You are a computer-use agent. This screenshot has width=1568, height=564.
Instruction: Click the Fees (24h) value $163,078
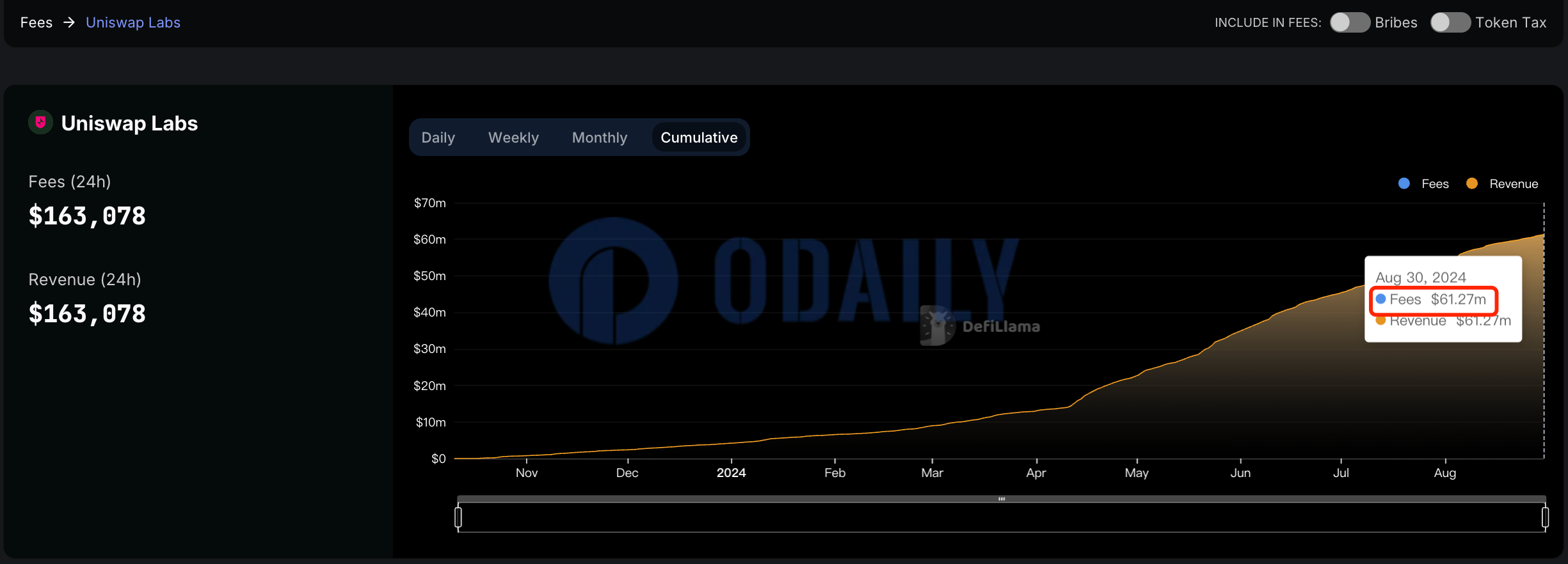pos(87,216)
